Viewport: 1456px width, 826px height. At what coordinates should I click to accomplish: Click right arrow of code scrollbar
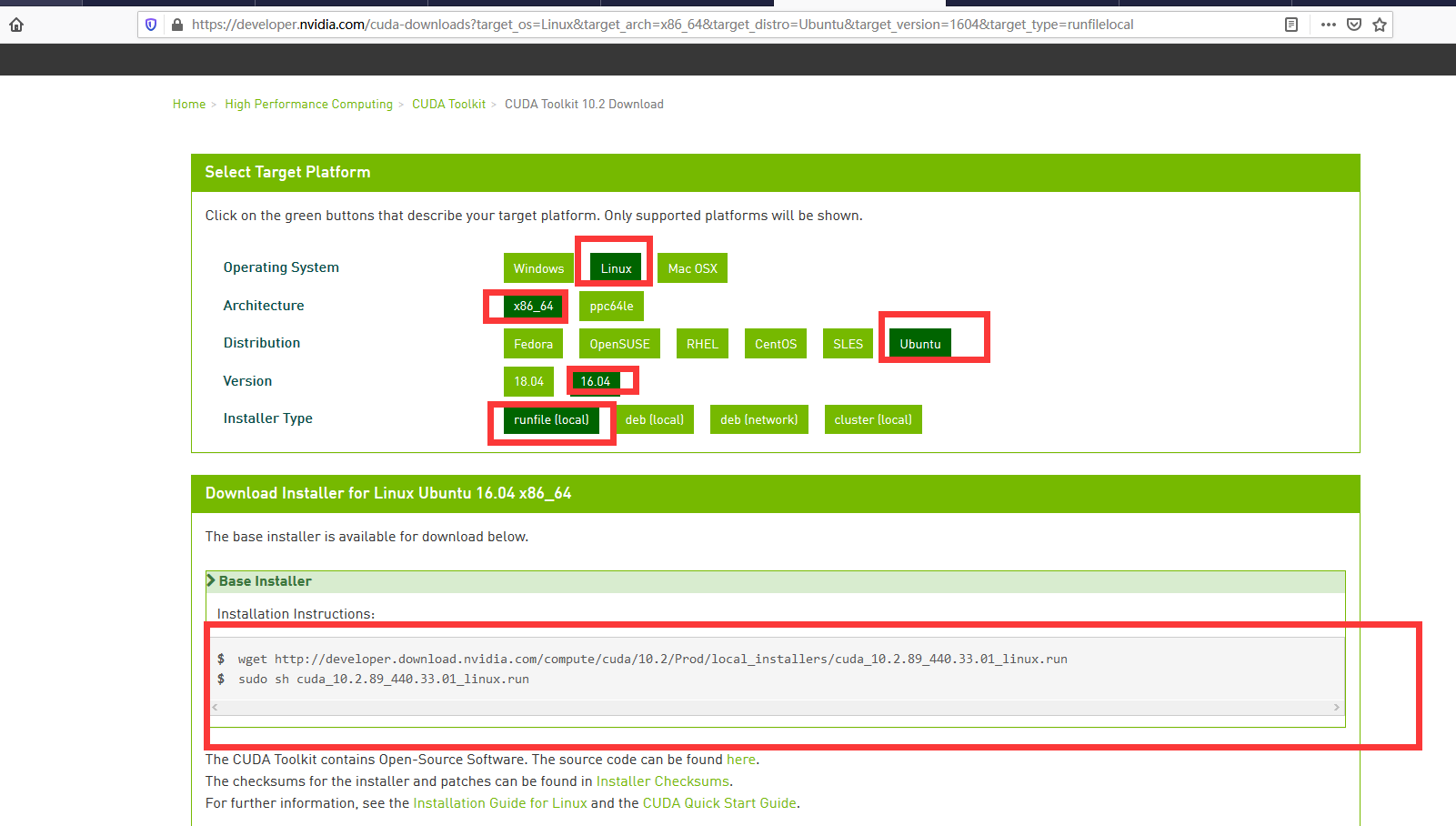[x=1336, y=707]
